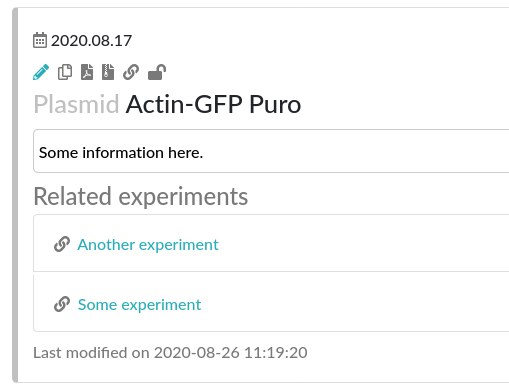Click the Related experiments heading
This screenshot has height=390, width=509.
[141, 197]
